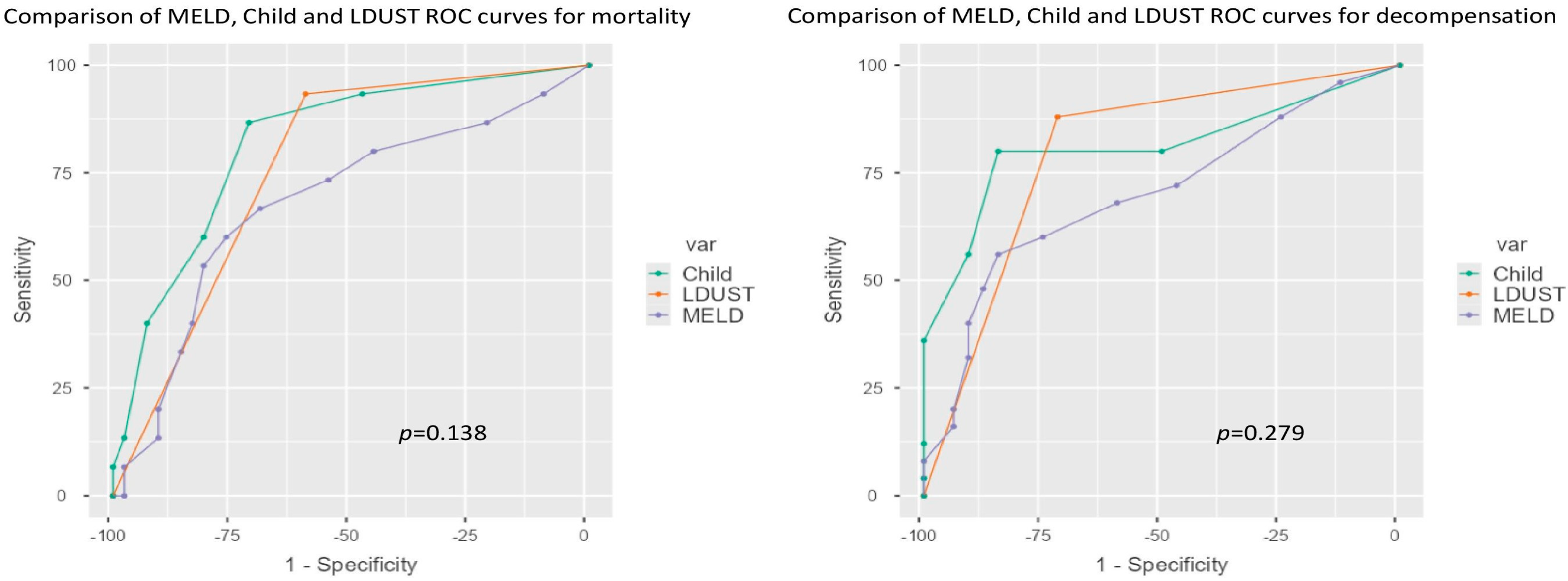Click LDUST legend marker in mortality chart
This screenshot has height=581, width=1568.
coord(659,295)
